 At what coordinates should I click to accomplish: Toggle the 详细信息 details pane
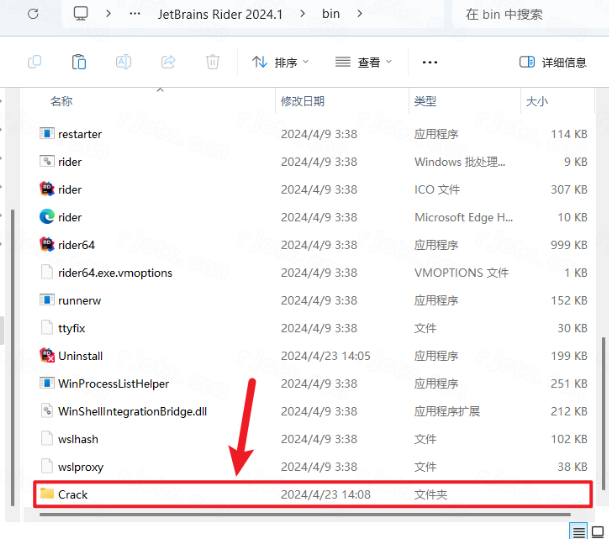click(553, 62)
